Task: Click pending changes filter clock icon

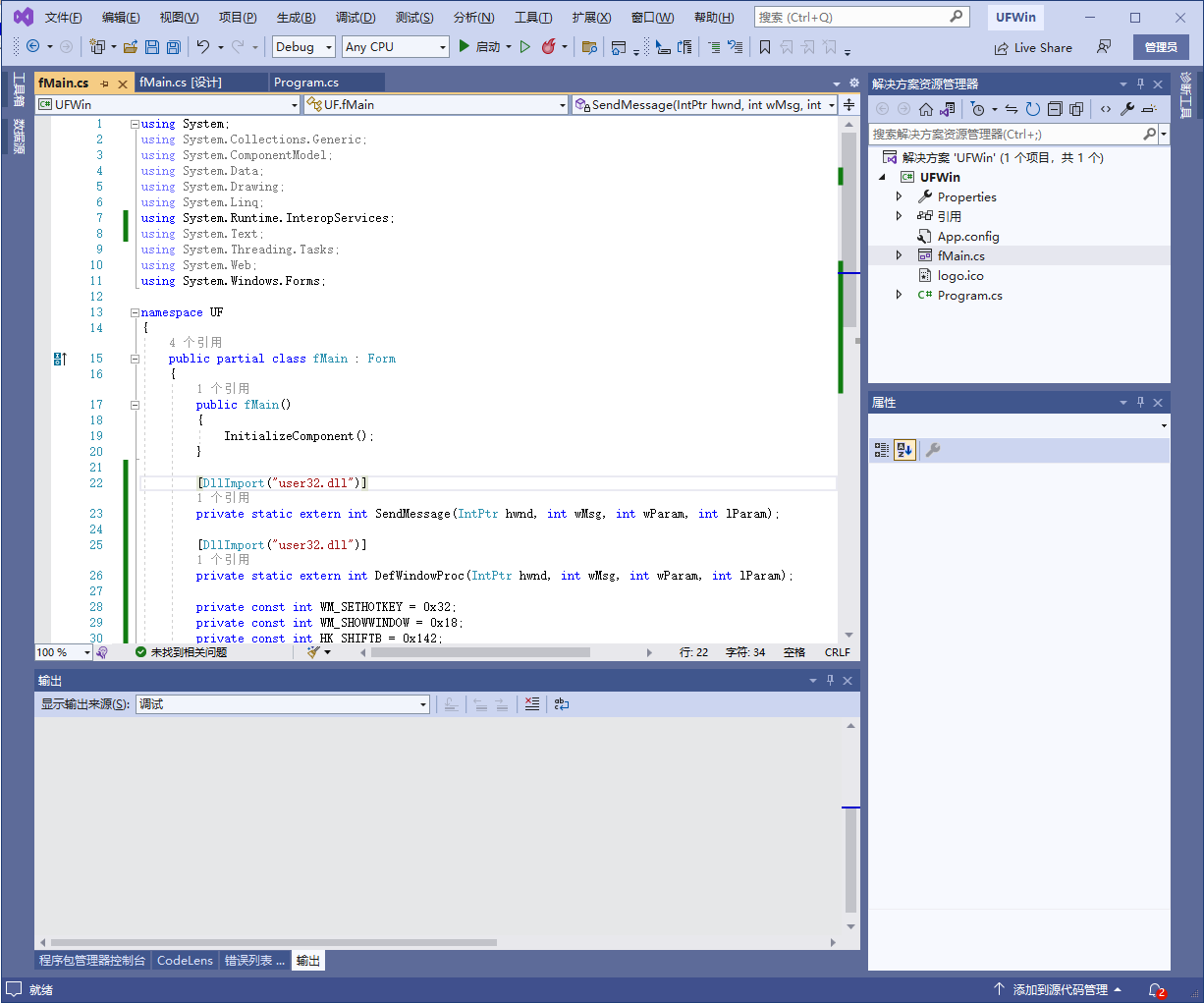Action: point(977,109)
